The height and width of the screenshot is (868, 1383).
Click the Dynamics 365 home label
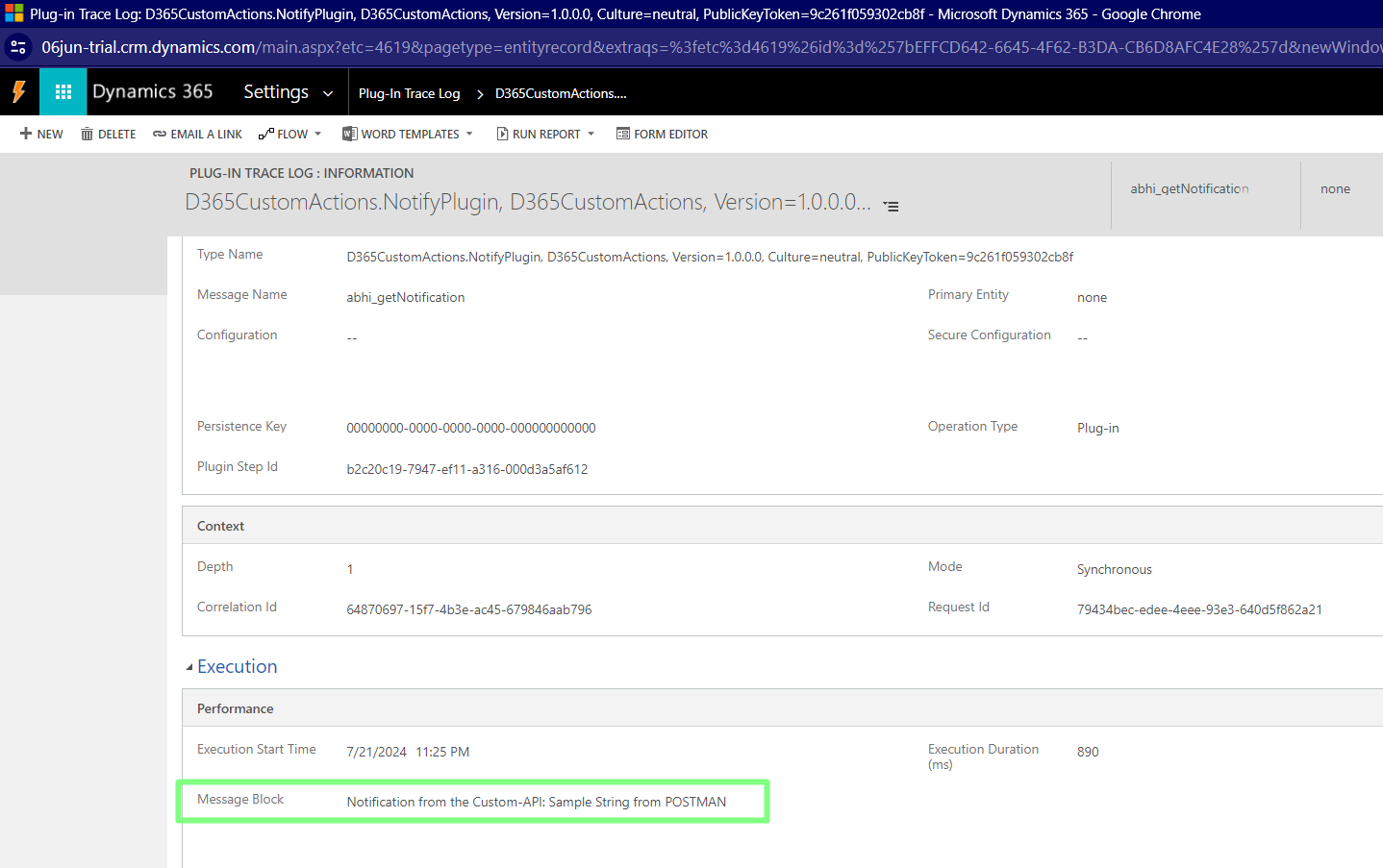[153, 91]
